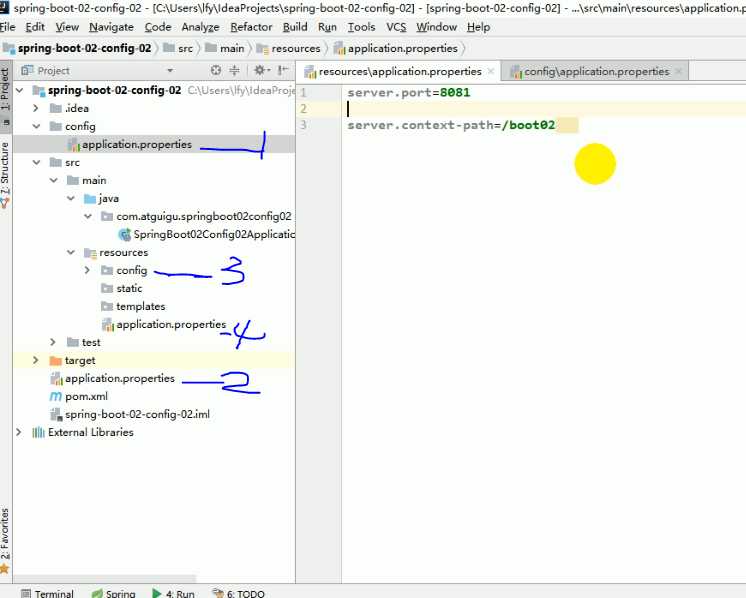Click the External Libraries icon
The width and height of the screenshot is (746, 598).
click(38, 432)
